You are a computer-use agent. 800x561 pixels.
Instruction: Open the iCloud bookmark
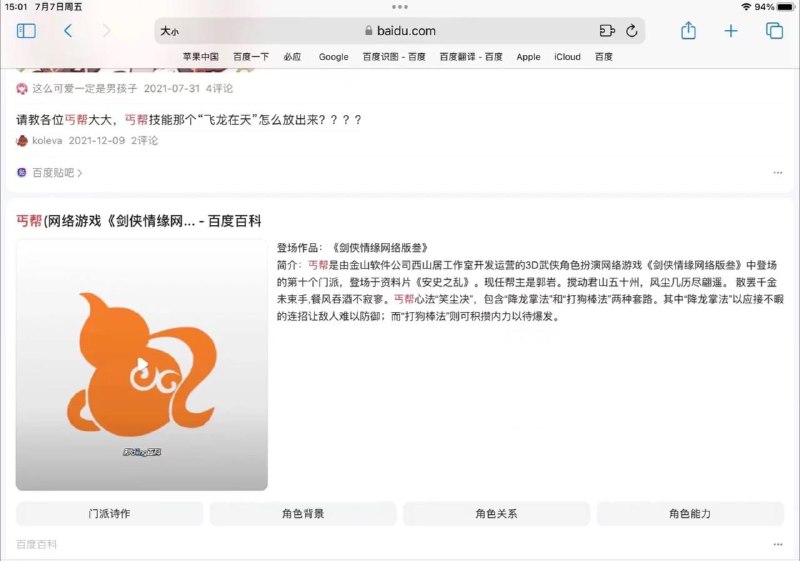pyautogui.click(x=567, y=57)
